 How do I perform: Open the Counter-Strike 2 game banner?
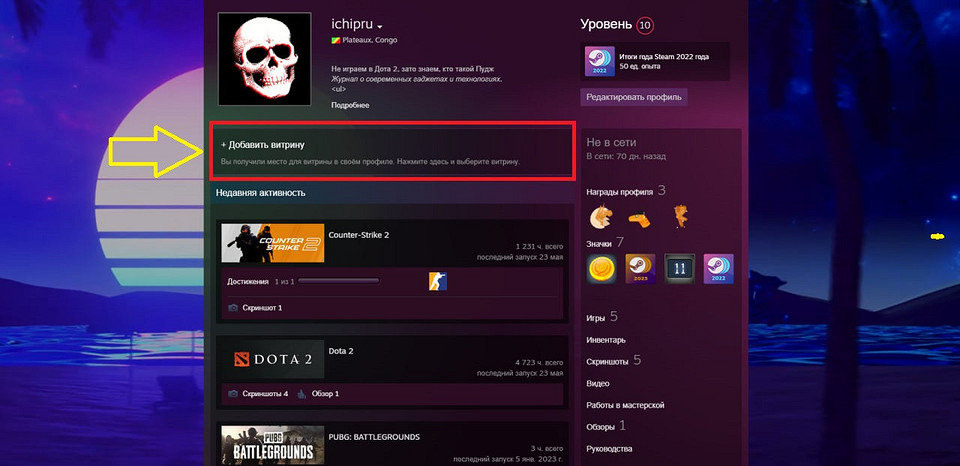coord(271,243)
